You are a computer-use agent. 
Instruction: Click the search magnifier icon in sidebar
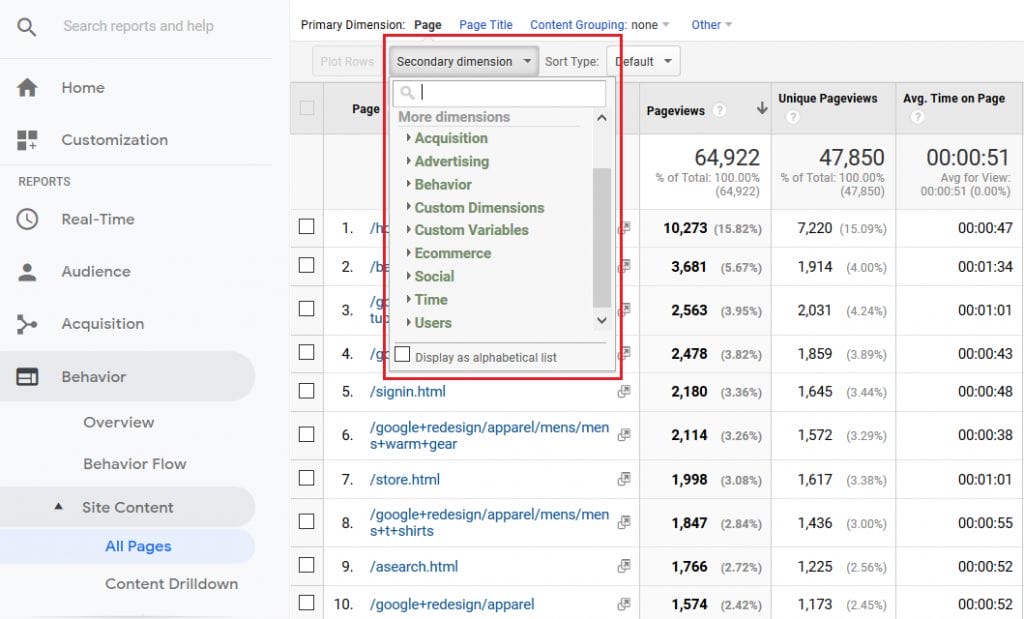[x=26, y=27]
